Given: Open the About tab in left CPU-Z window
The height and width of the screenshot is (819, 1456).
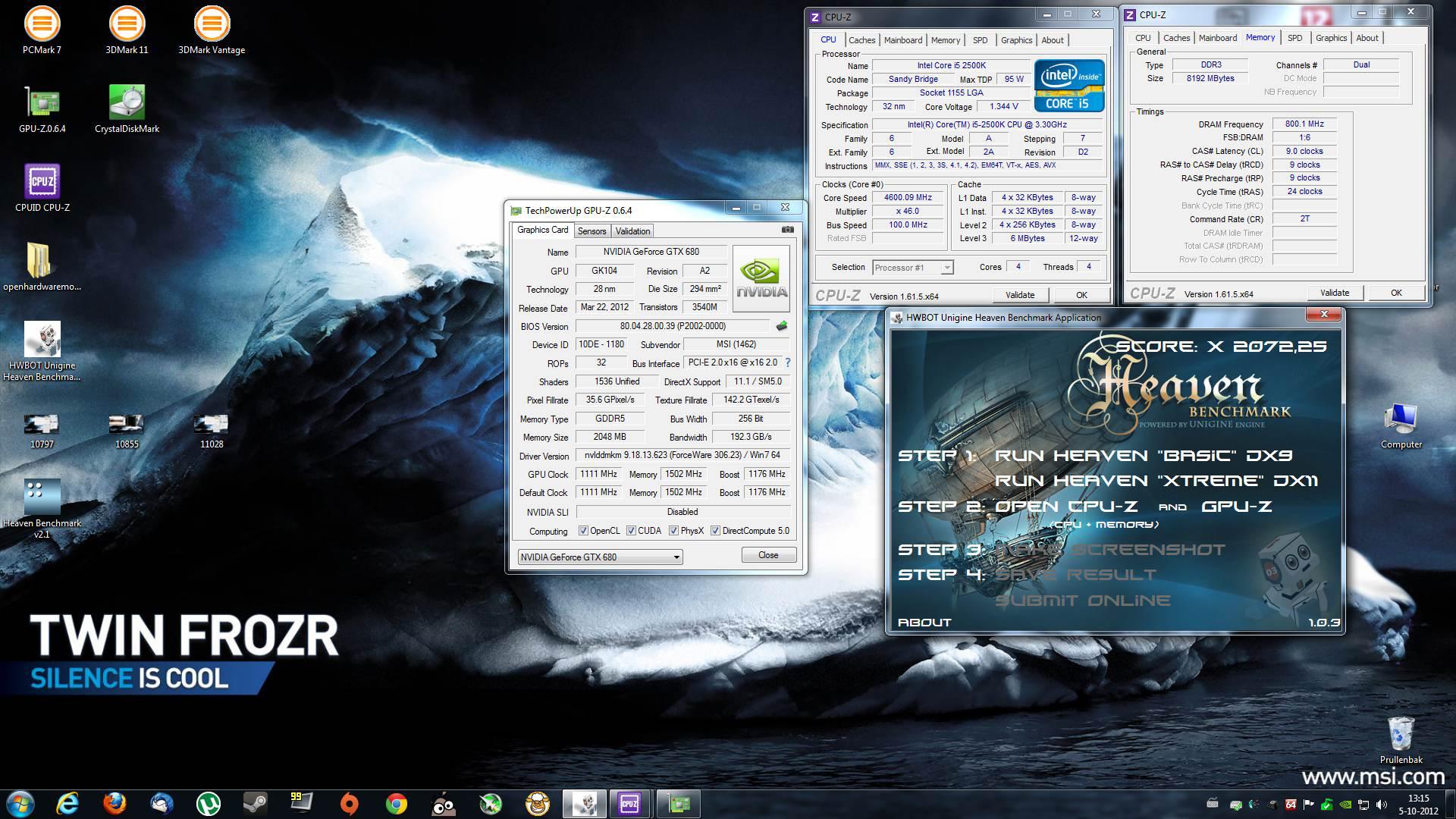Looking at the screenshot, I should point(1052,40).
